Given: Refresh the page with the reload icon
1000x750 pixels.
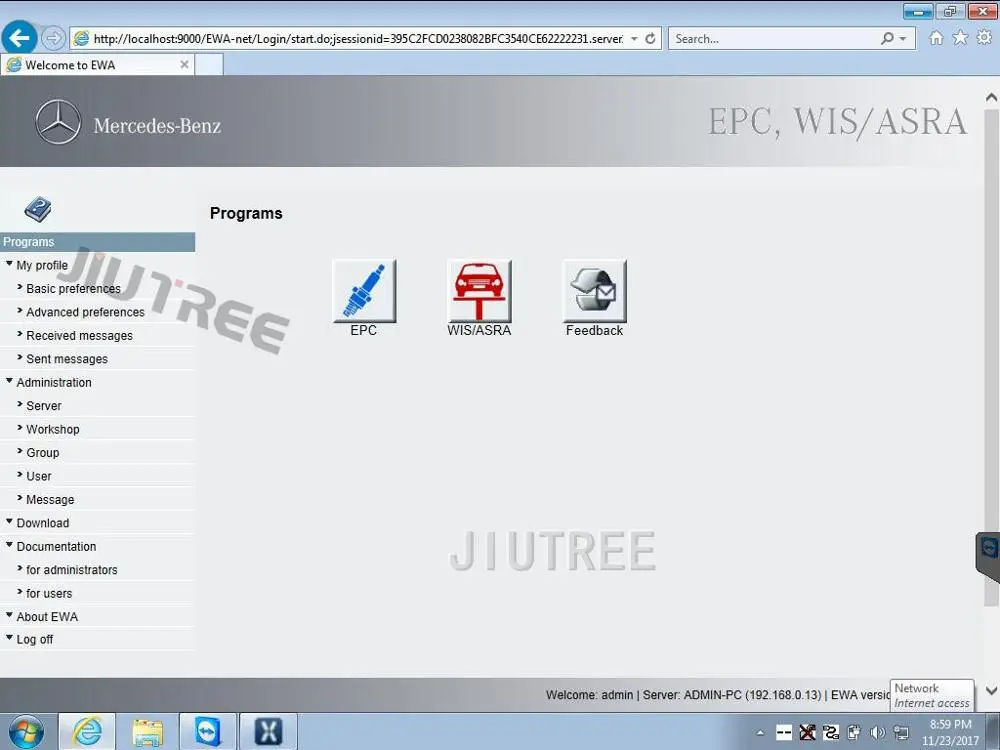Looking at the screenshot, I should pos(651,39).
